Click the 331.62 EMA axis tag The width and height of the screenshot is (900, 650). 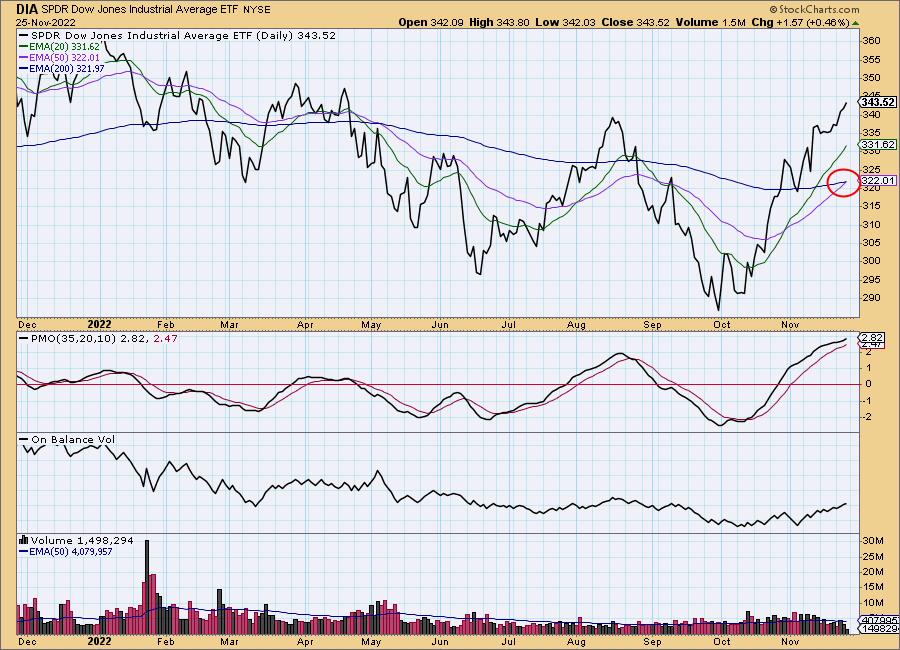(x=878, y=145)
